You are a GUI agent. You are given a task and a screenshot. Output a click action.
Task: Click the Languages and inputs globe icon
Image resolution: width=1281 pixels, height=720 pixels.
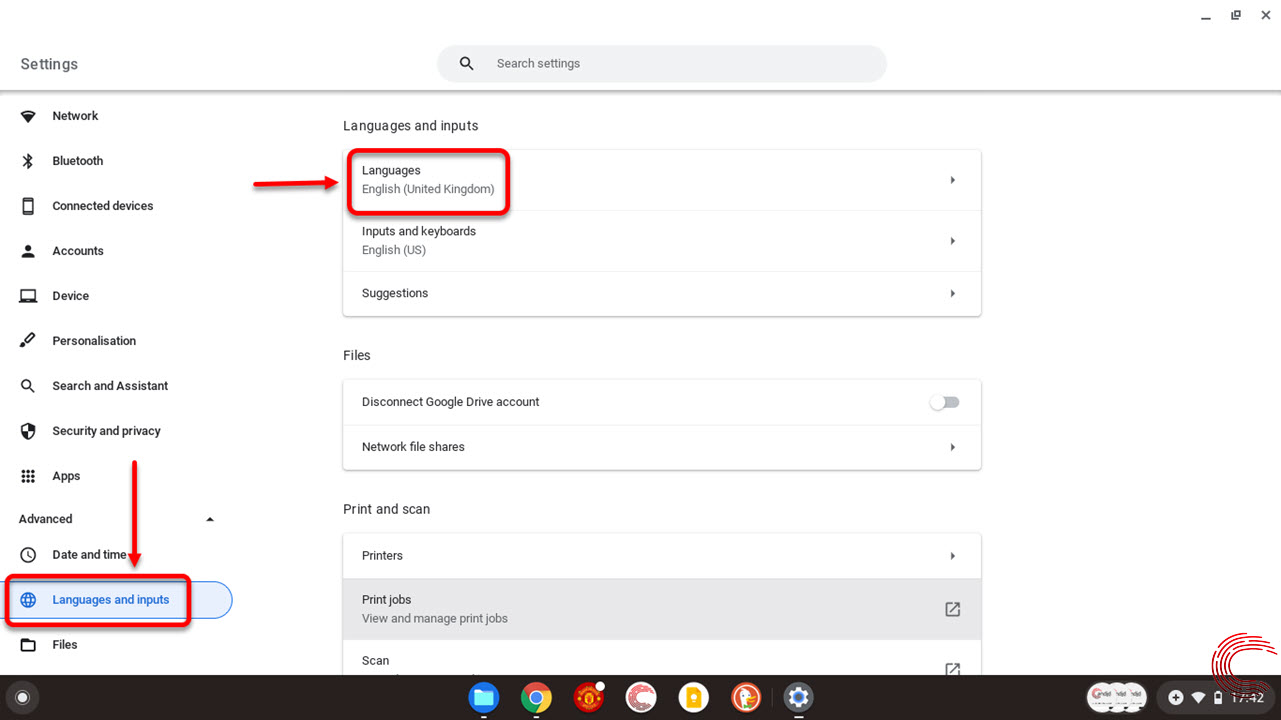pos(28,599)
